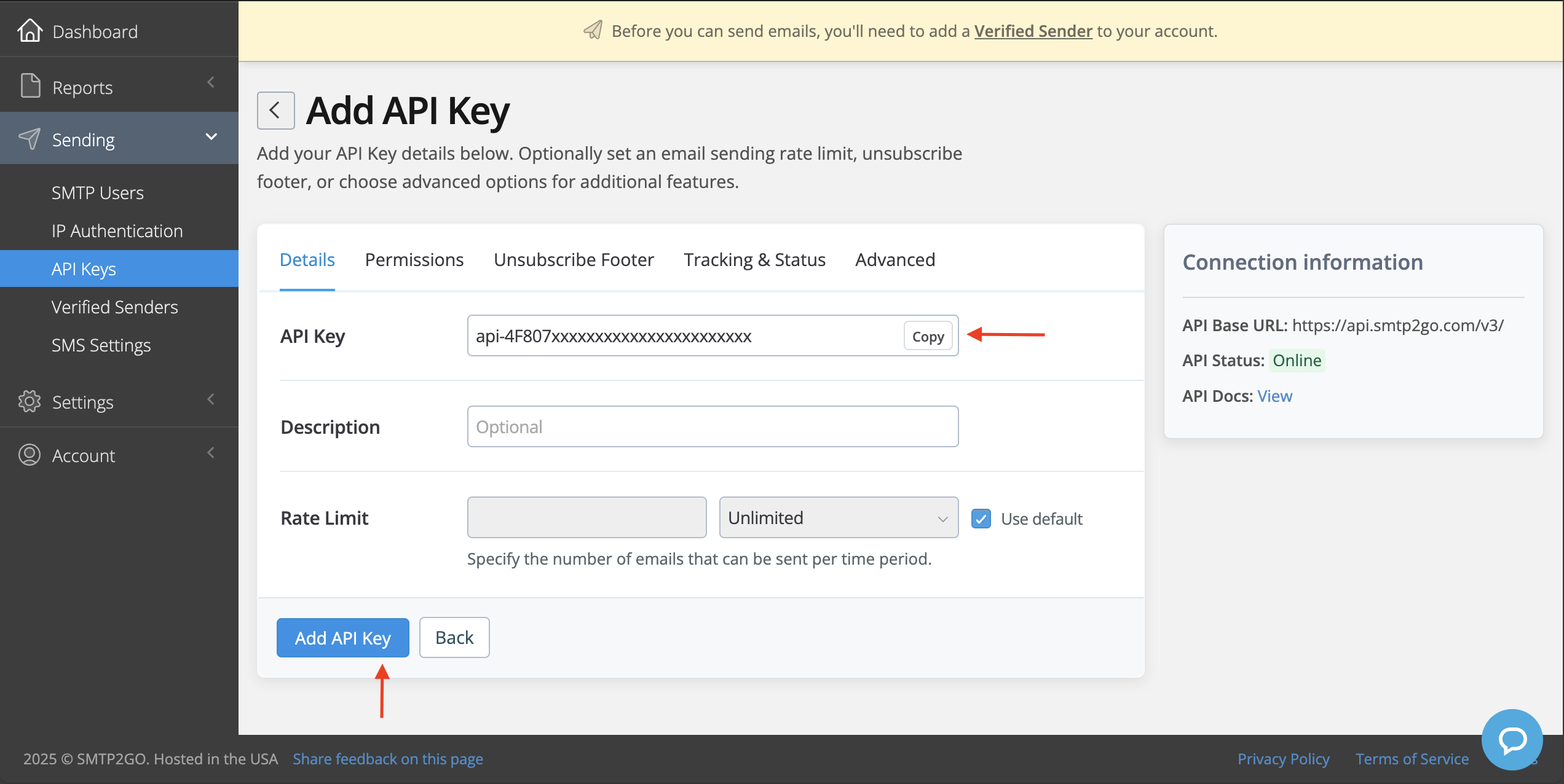Image resolution: width=1564 pixels, height=784 pixels.
Task: Click the Description input field
Action: tap(712, 426)
